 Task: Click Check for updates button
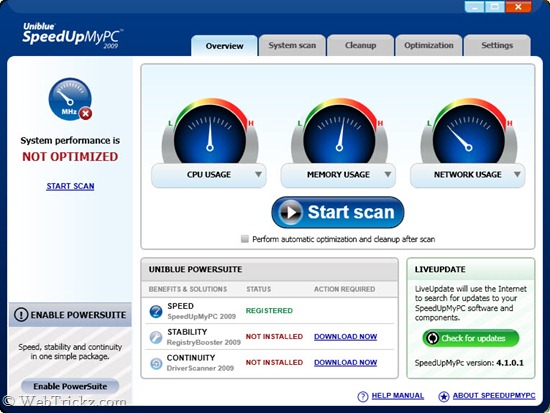pos(471,338)
